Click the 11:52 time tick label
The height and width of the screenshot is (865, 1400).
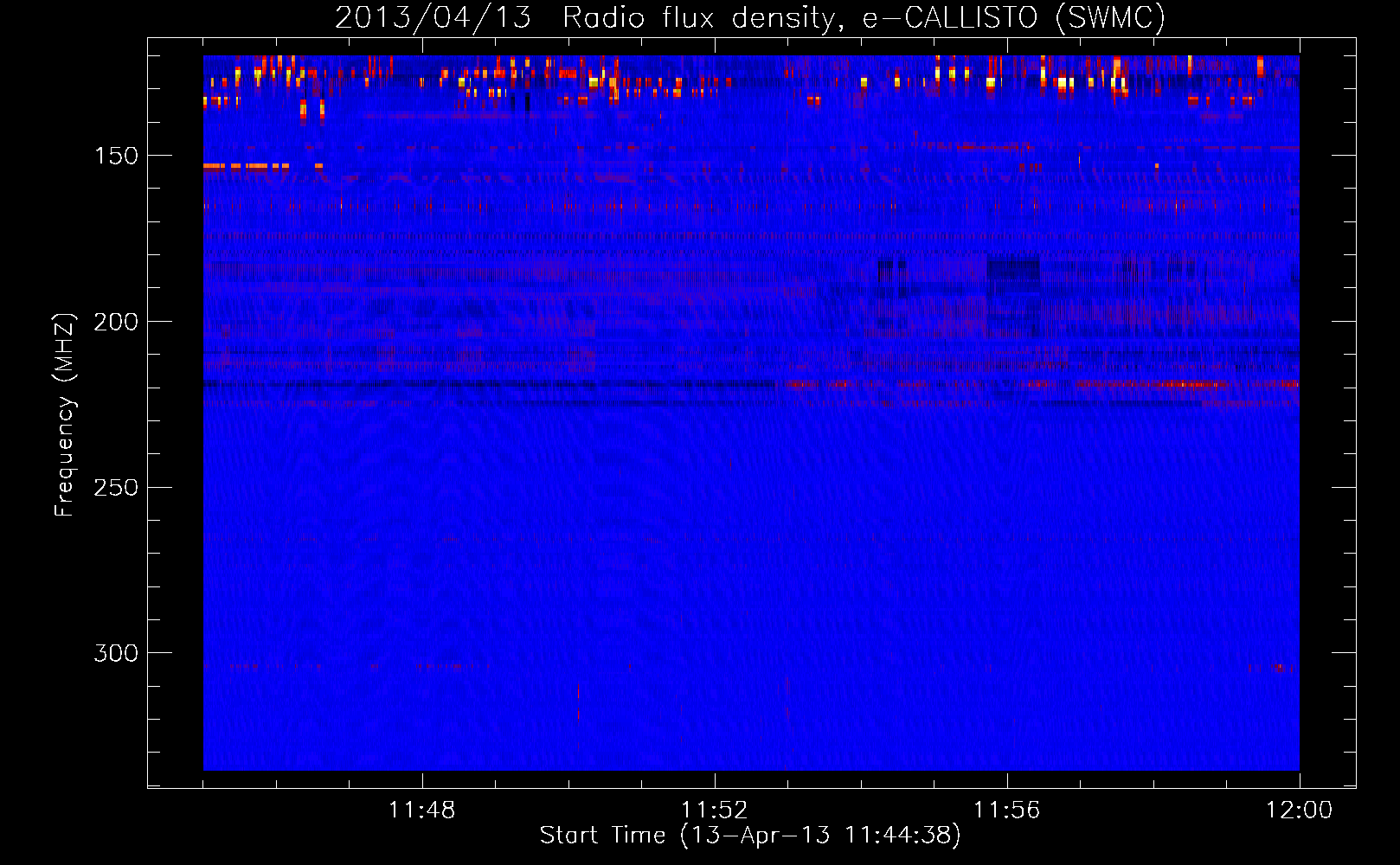715,811
